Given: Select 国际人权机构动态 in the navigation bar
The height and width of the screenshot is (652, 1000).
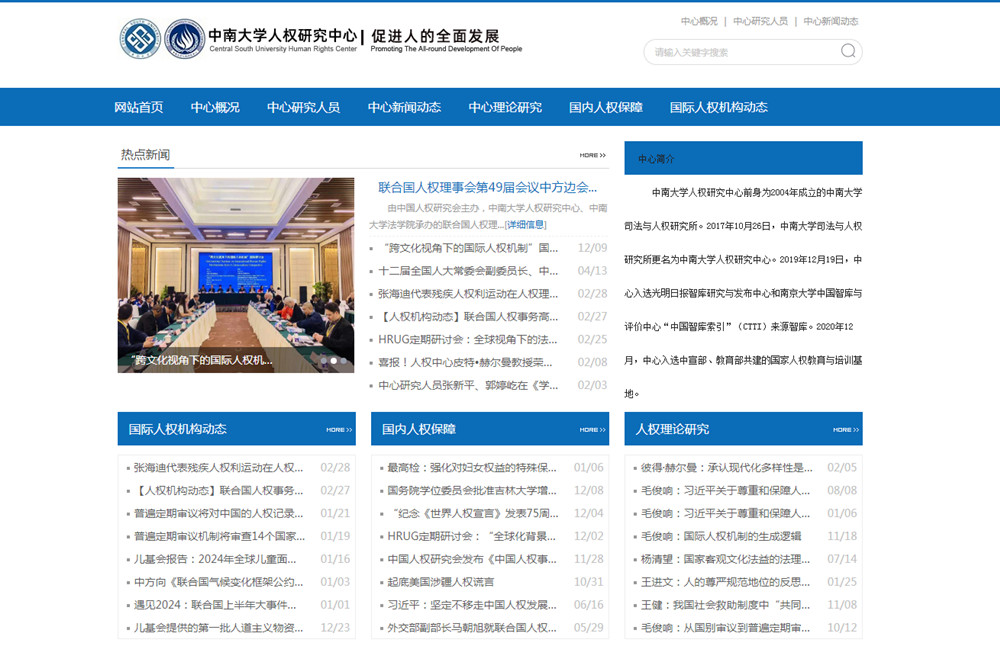Looking at the screenshot, I should tap(718, 107).
